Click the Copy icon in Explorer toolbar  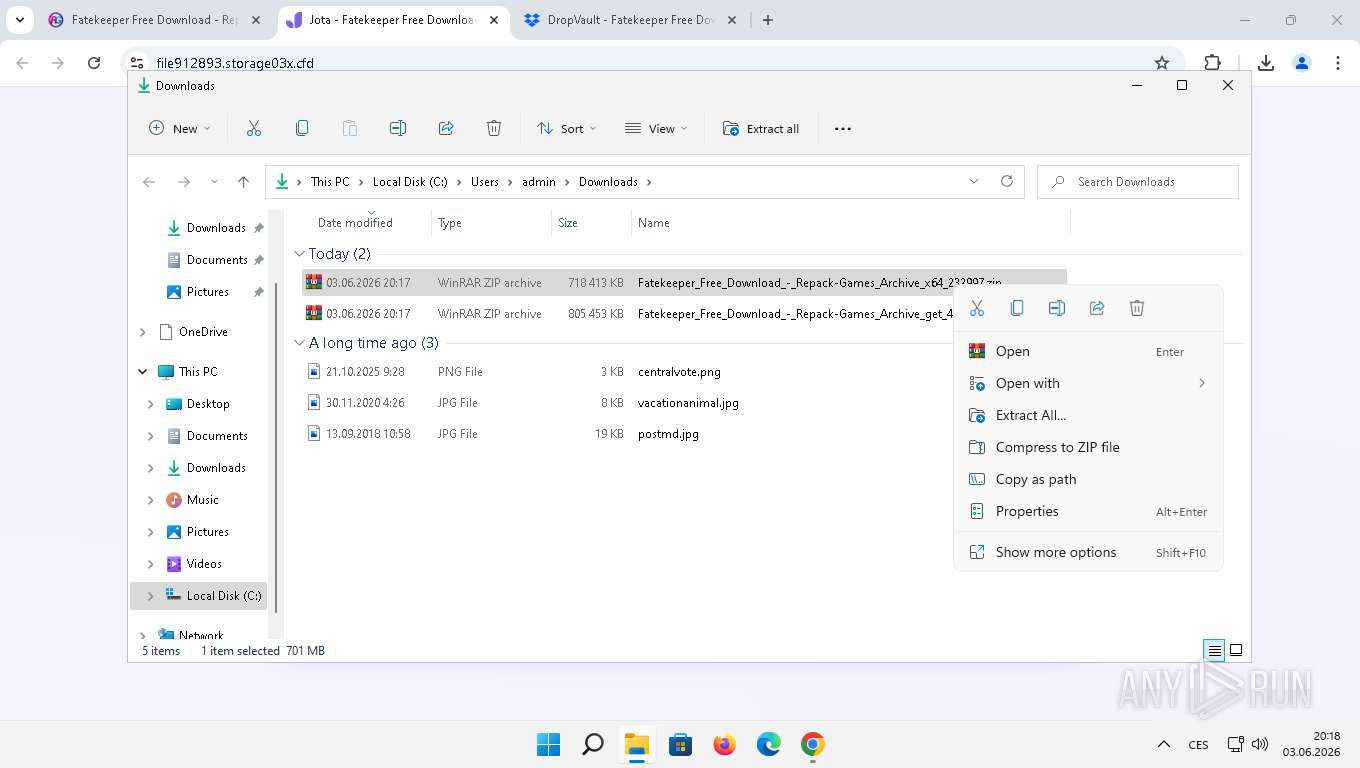tap(302, 128)
